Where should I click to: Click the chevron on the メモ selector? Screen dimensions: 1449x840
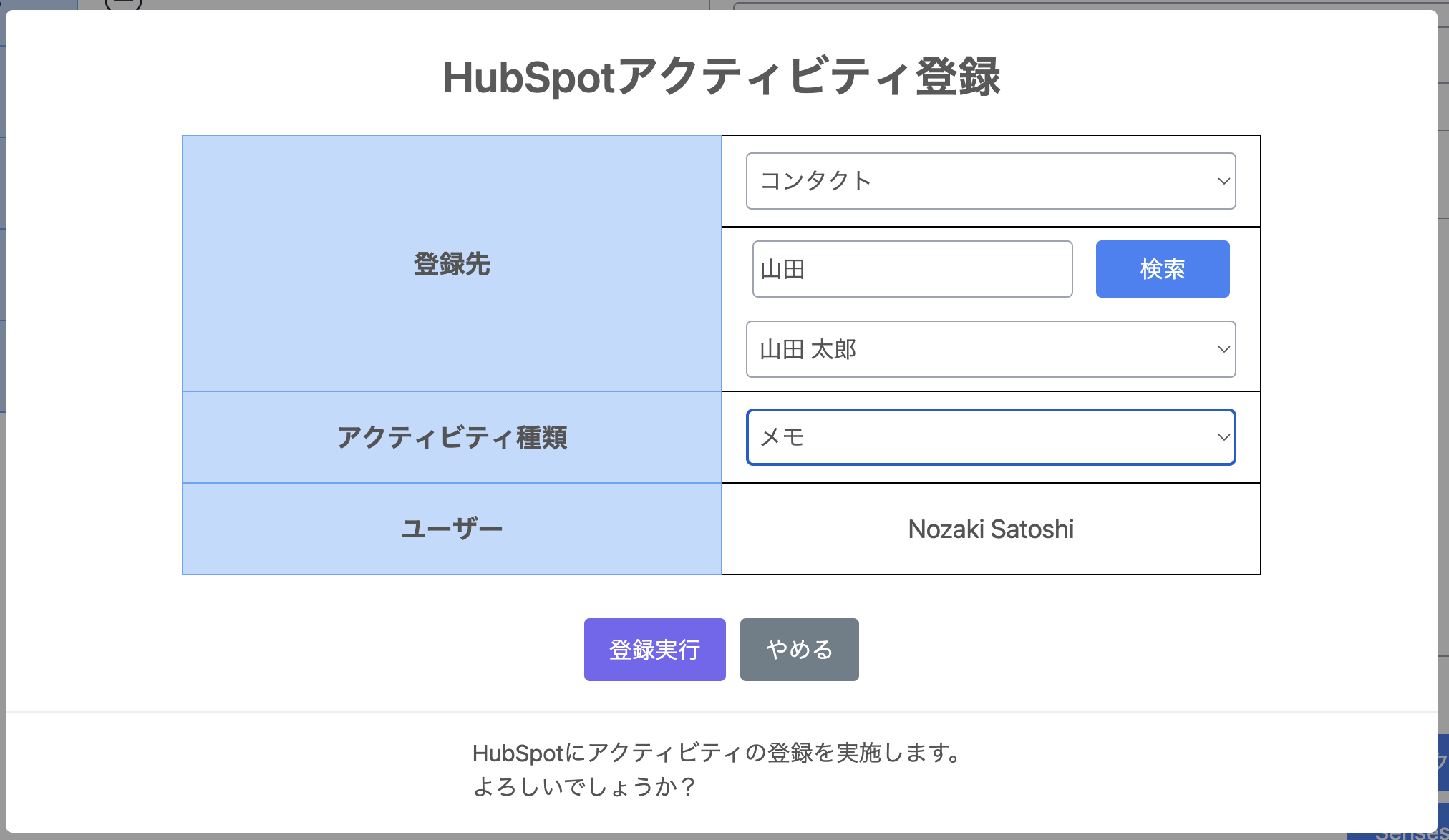click(1221, 437)
